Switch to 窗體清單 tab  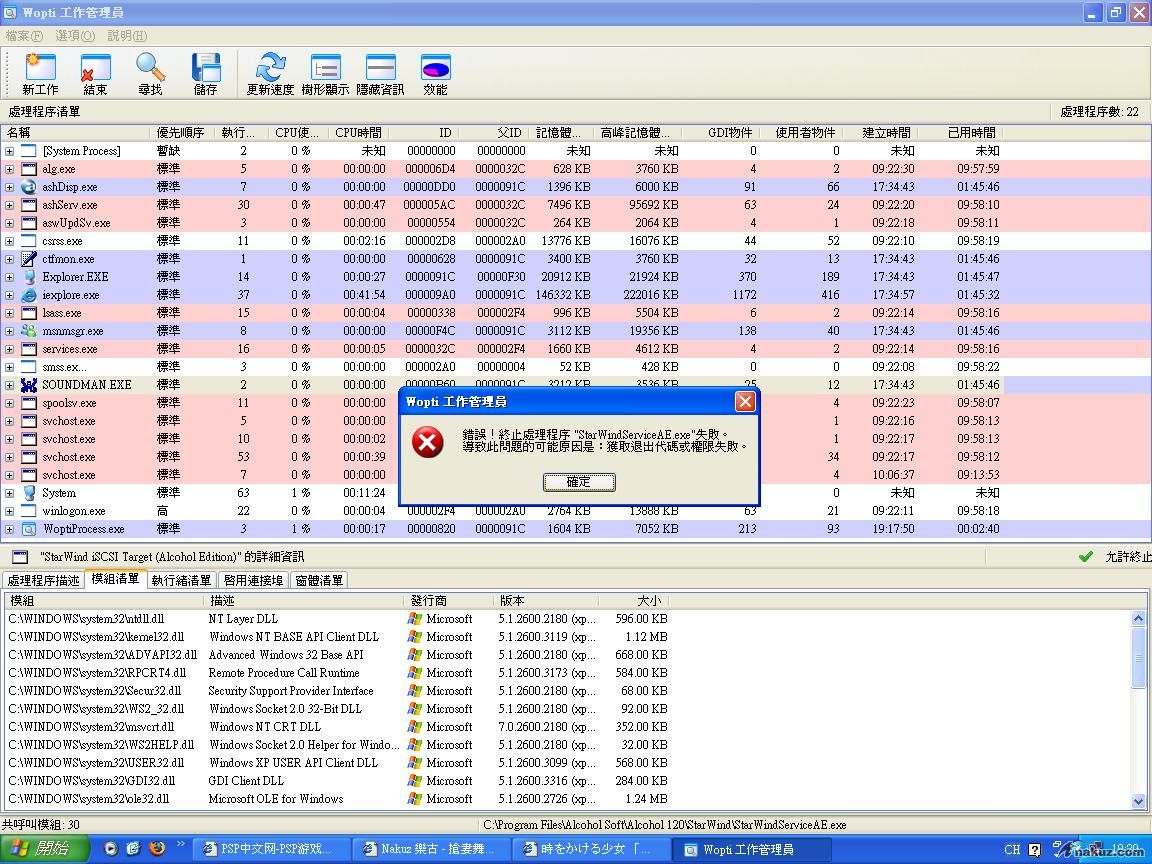[319, 580]
